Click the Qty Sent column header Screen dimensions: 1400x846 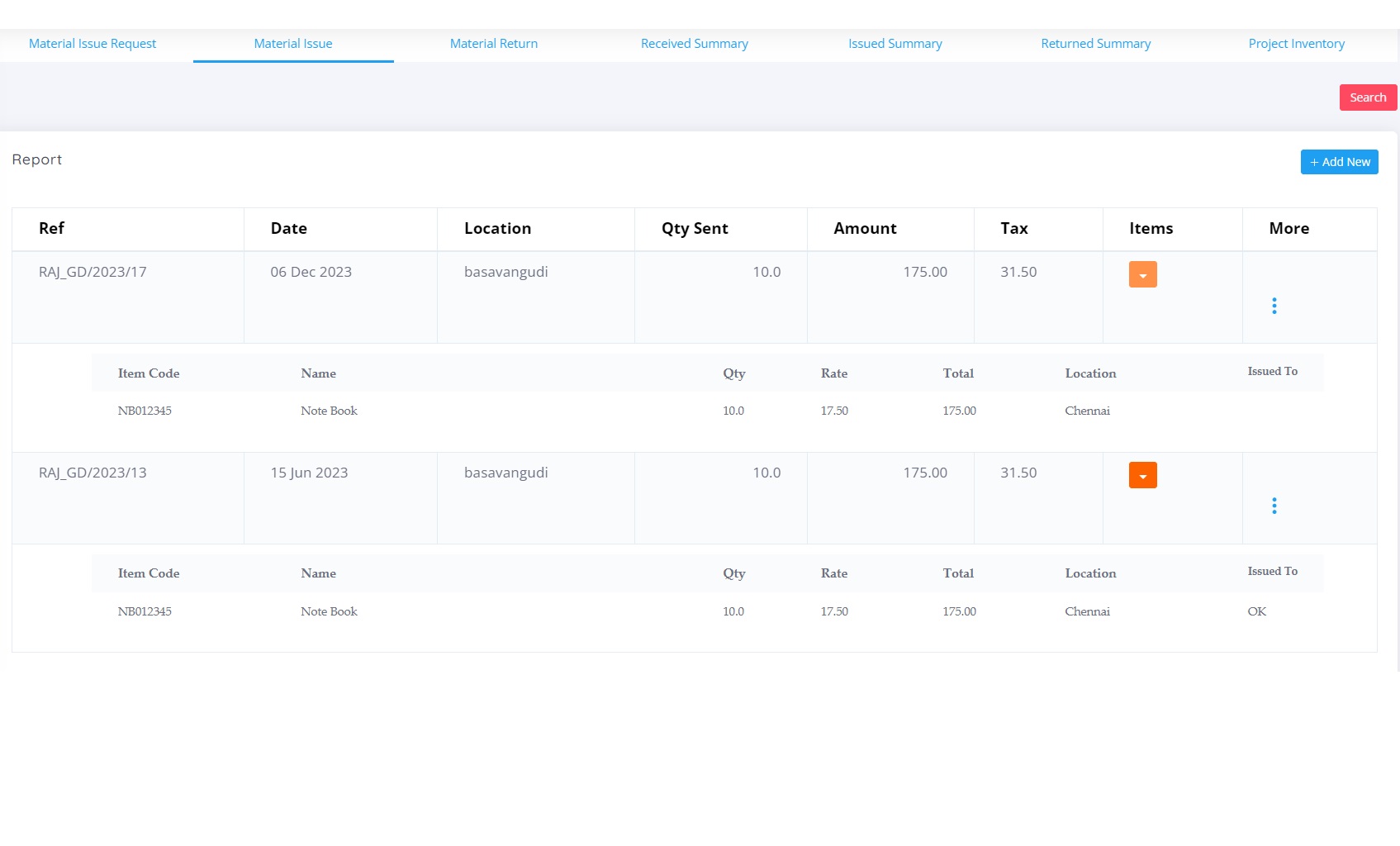click(695, 229)
